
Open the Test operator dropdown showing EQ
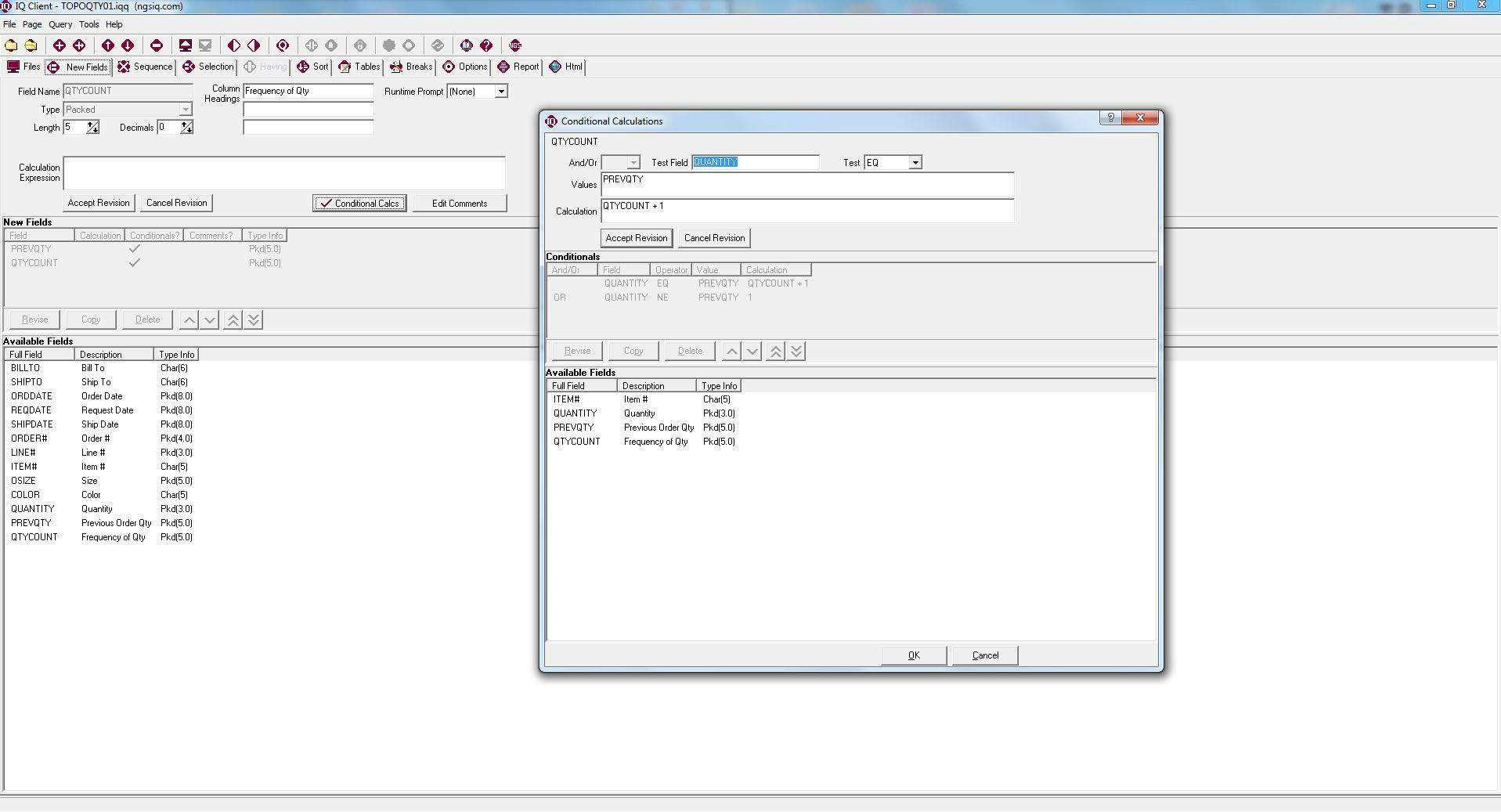coord(915,162)
